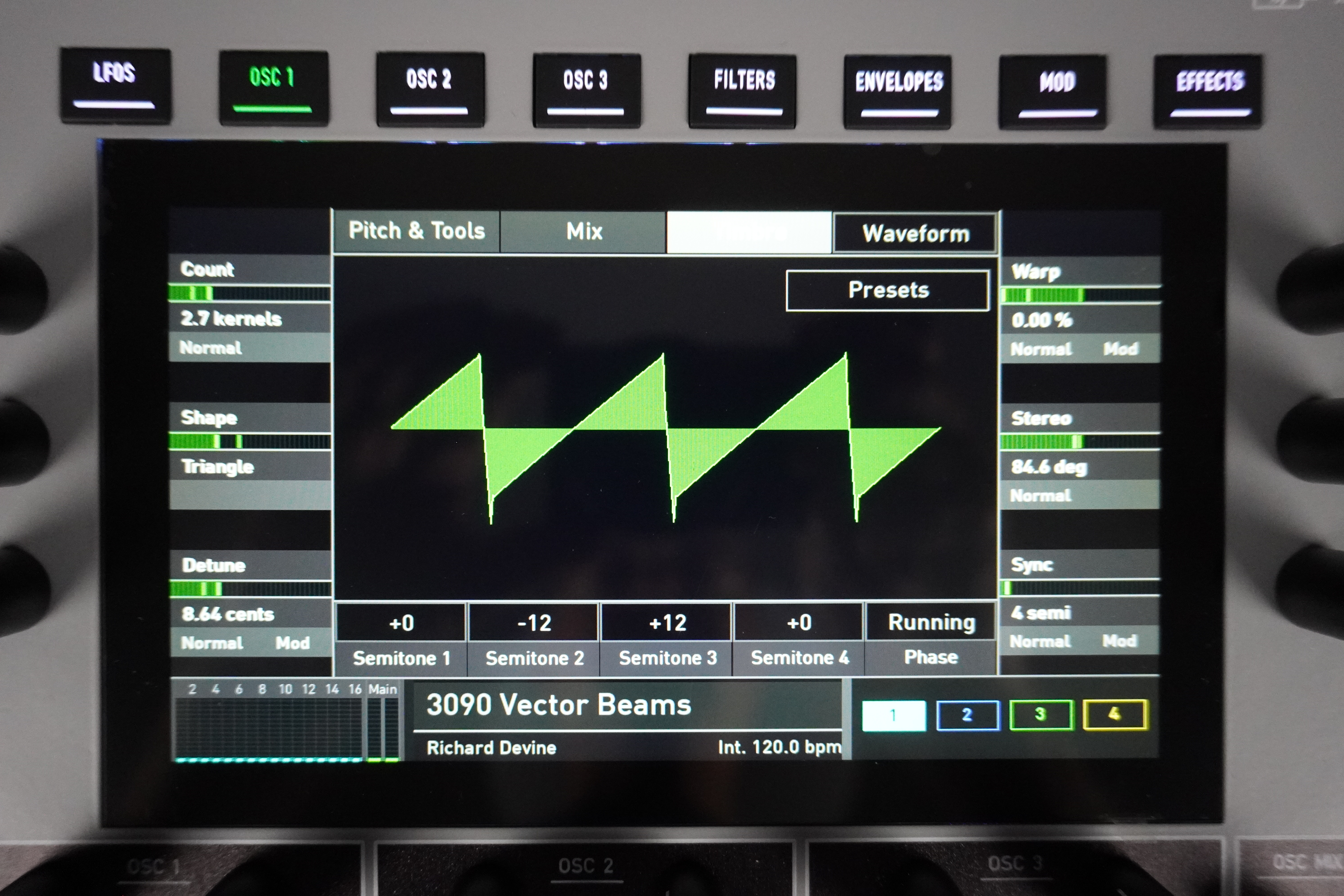The height and width of the screenshot is (896, 1344).
Task: Toggle Normal mode under Sync
Action: click(x=1040, y=641)
